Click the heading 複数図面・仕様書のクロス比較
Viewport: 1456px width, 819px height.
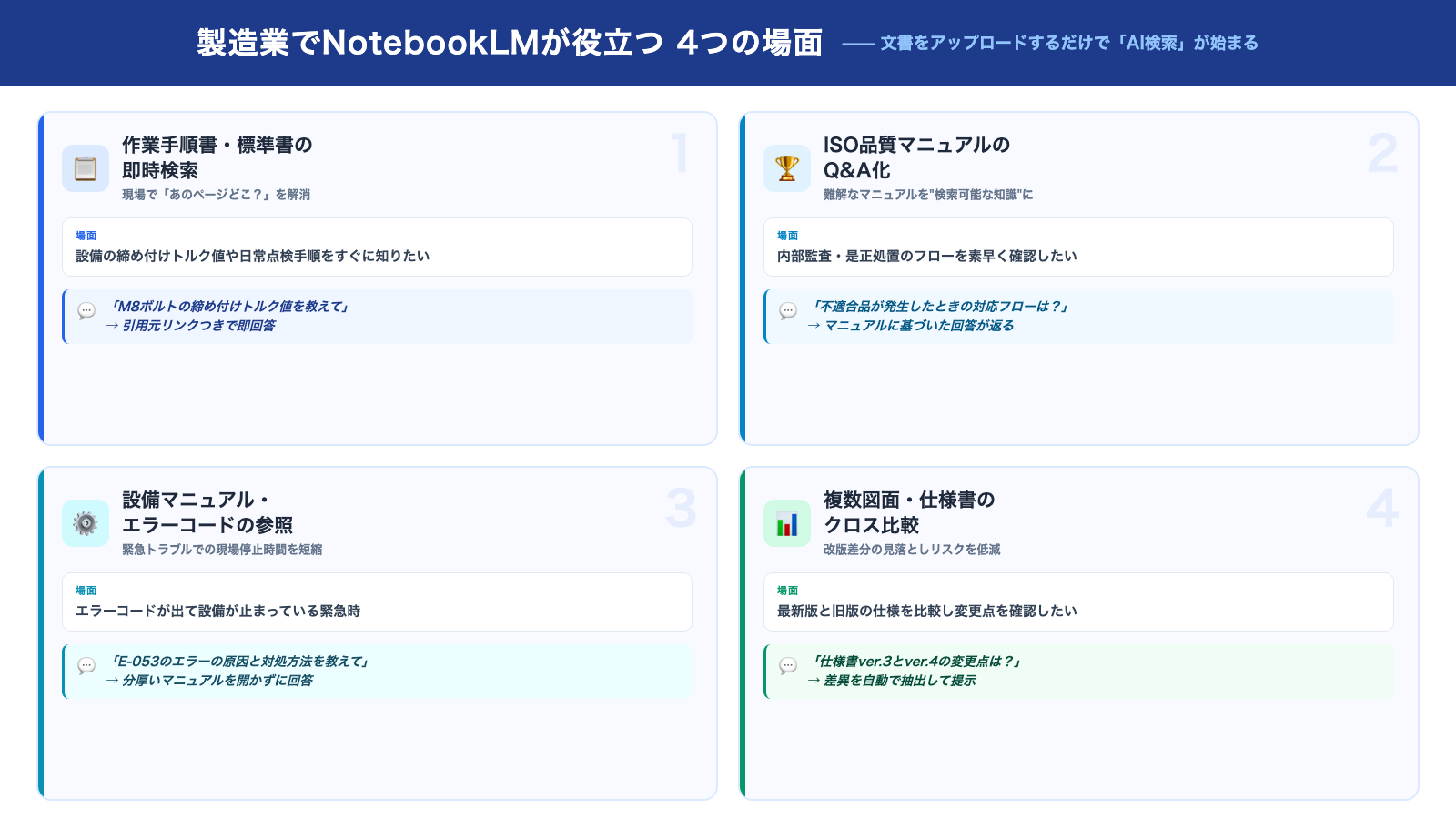point(909,512)
